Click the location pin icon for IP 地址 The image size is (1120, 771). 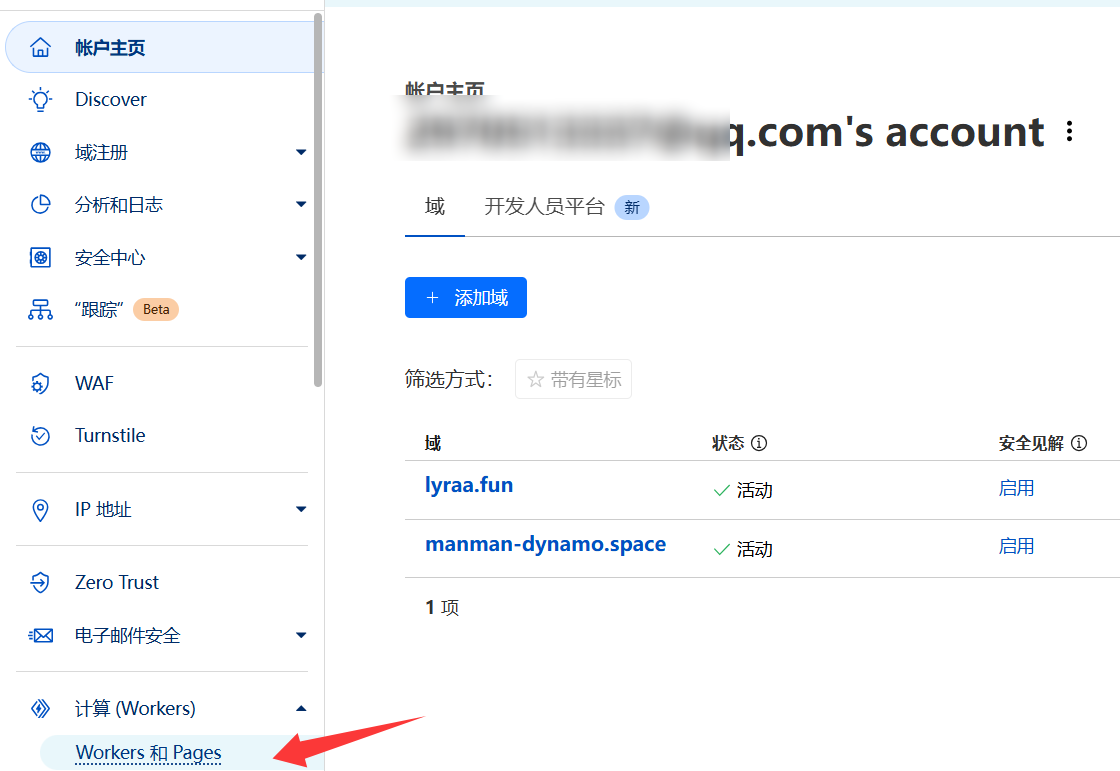coord(40,509)
